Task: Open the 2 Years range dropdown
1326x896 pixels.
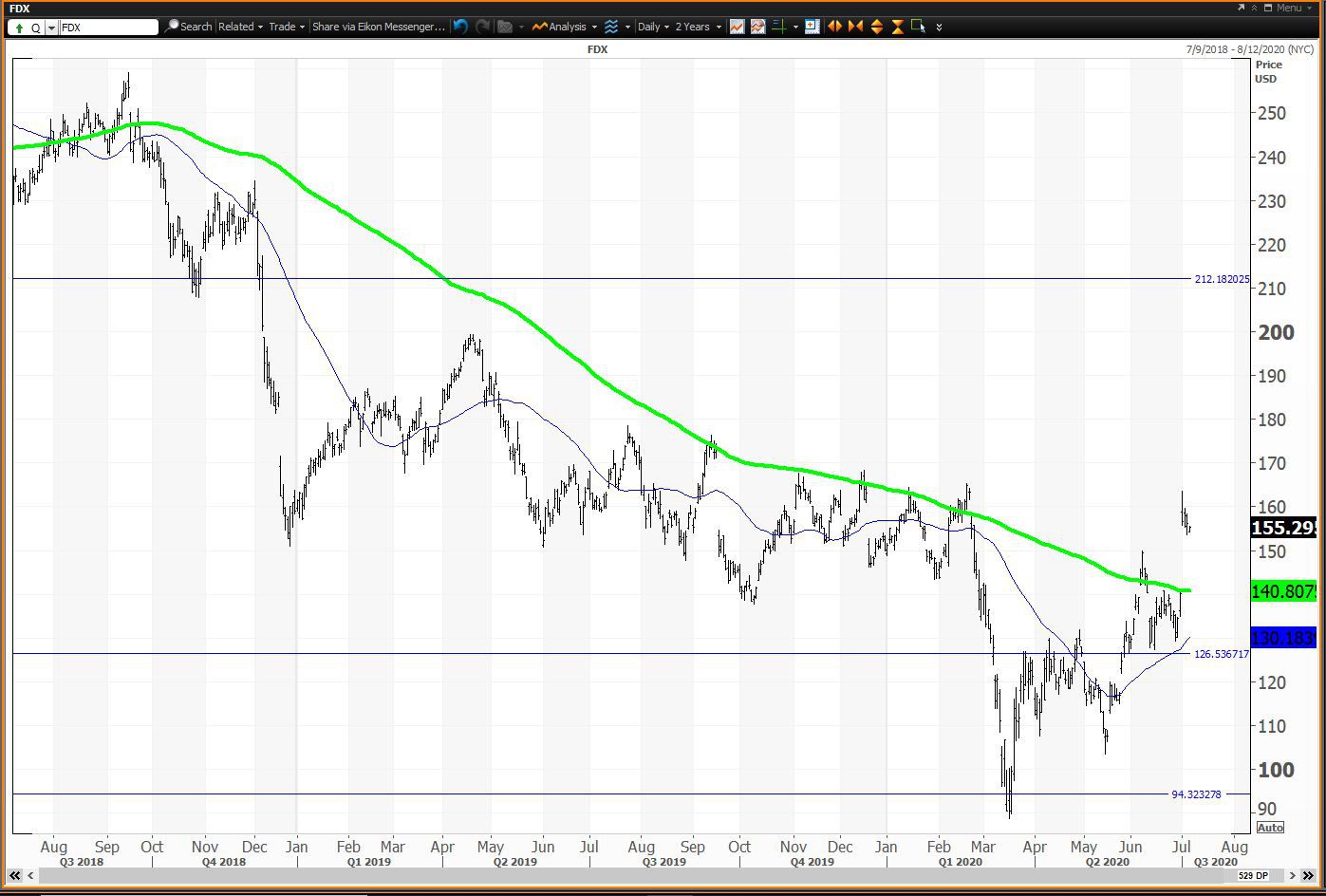Action: coord(698,27)
